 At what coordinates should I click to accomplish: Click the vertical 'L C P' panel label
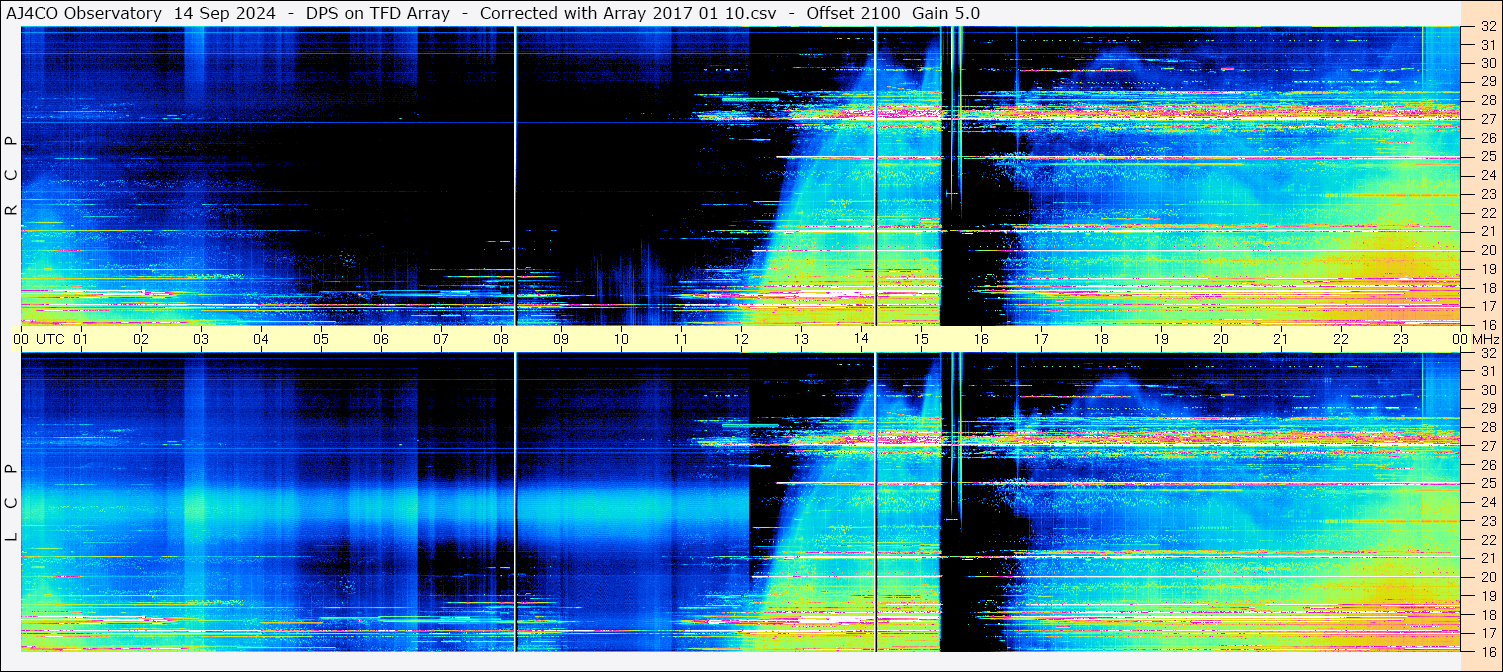pos(11,503)
